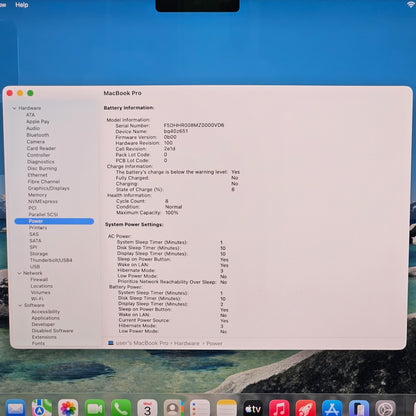This screenshot has width=416, height=416.
Task: Launch the Apple TV app
Action: click(253, 408)
